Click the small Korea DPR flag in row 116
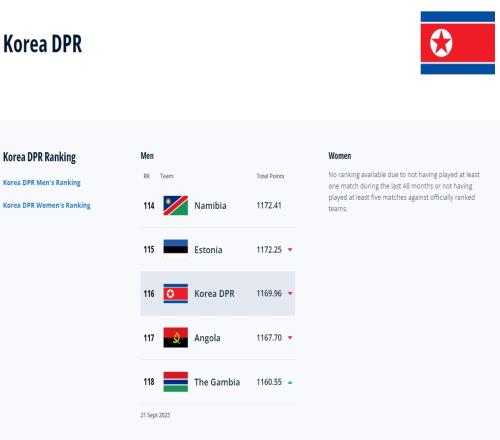500x440 pixels. pos(176,293)
